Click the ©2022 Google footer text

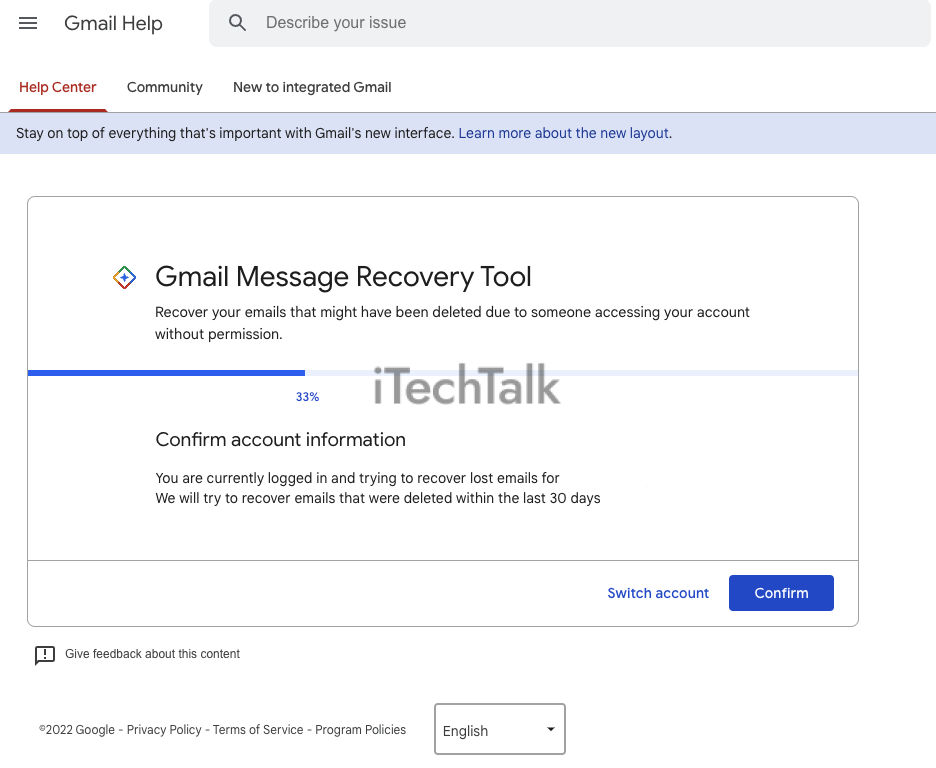(76, 730)
